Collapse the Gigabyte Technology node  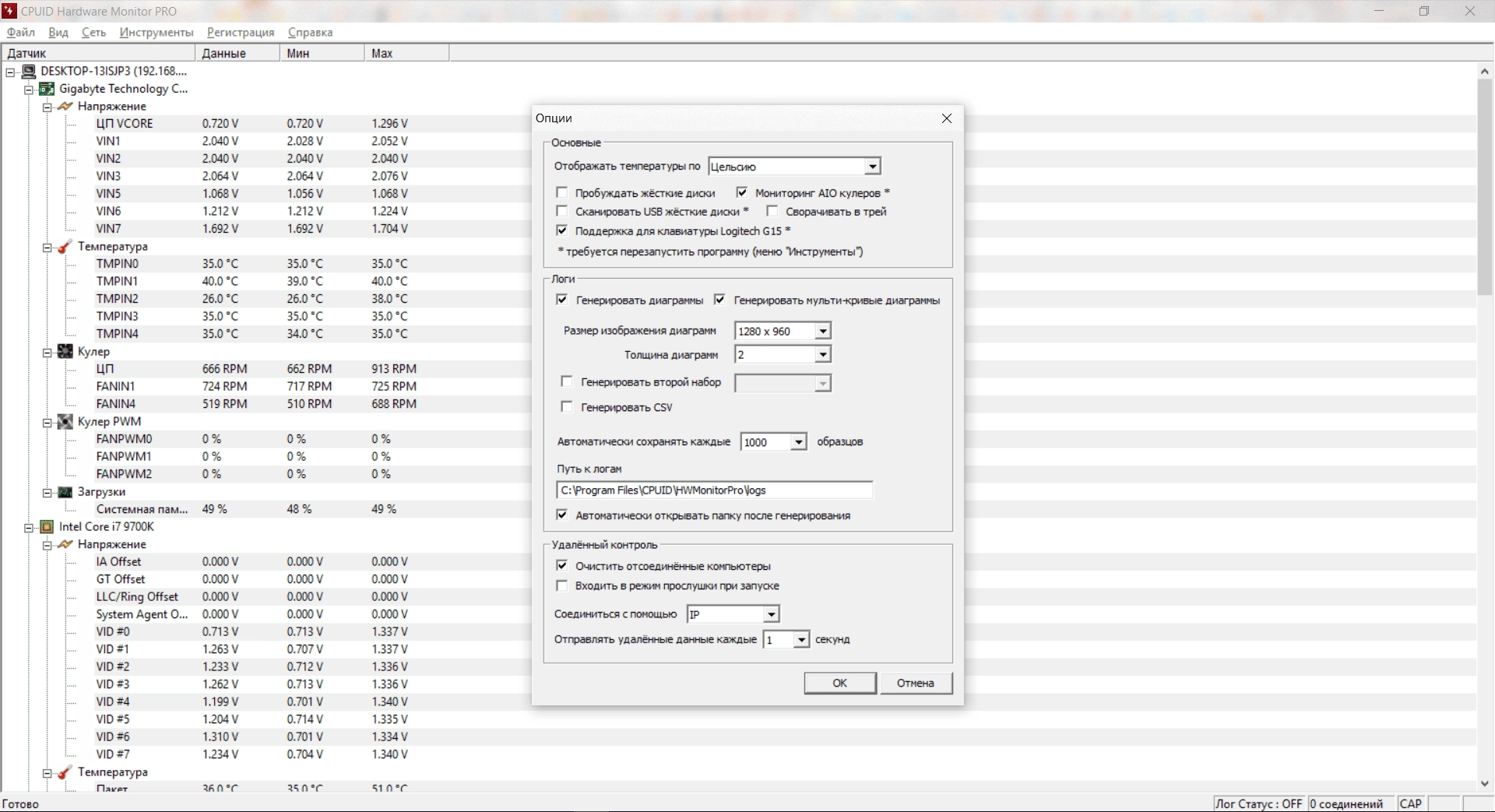29,90
